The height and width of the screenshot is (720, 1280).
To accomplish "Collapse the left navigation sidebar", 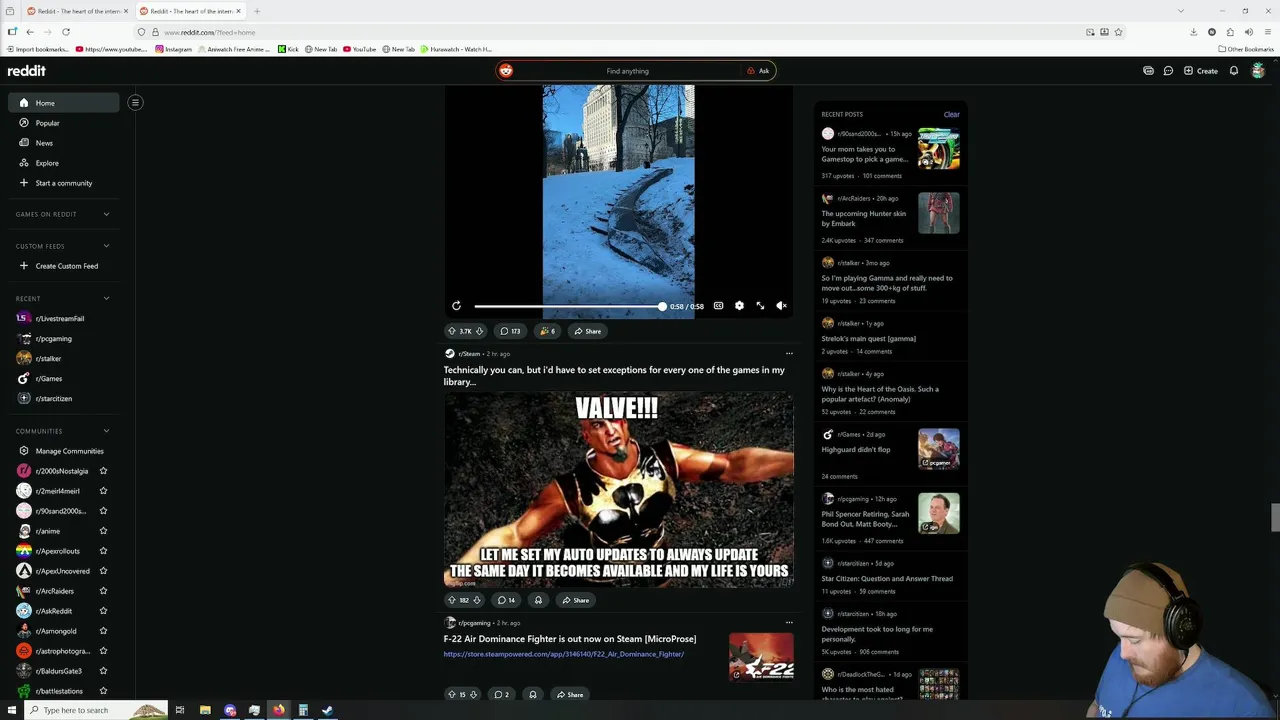I will pos(135,102).
